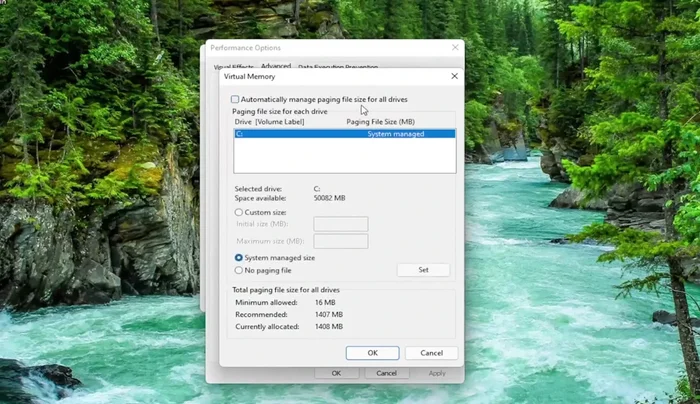Enable automatically manage paging file size checkbox
Viewport: 700px width, 404px height.
tap(236, 100)
